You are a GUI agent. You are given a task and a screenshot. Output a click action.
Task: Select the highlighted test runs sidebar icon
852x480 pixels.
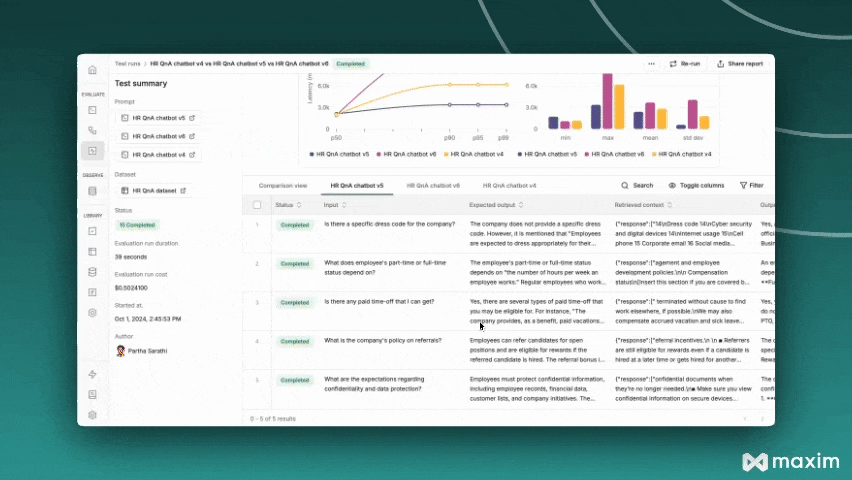[x=92, y=151]
